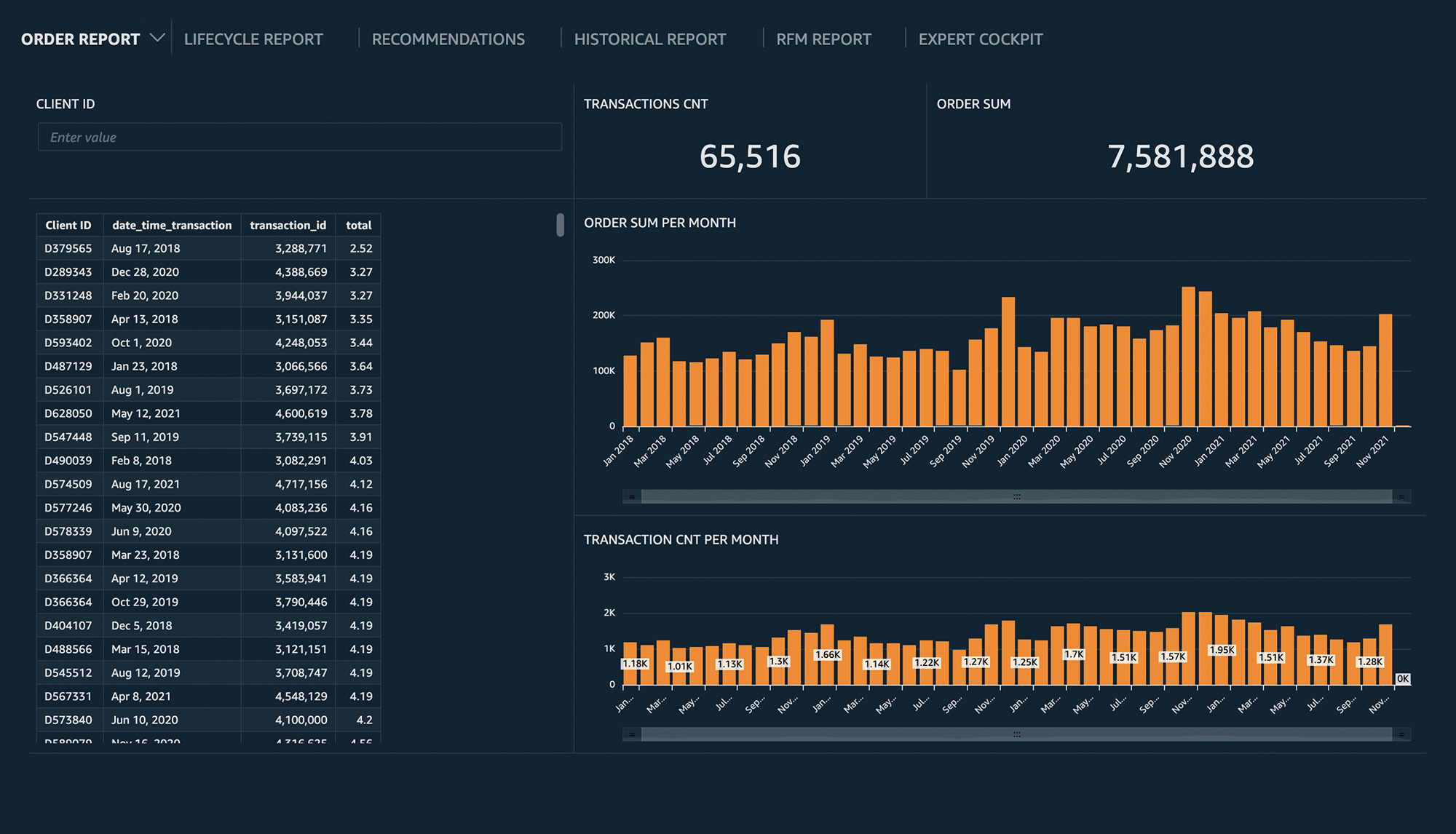
Task: Click the 65,516 transactions count KPI
Action: [750, 157]
